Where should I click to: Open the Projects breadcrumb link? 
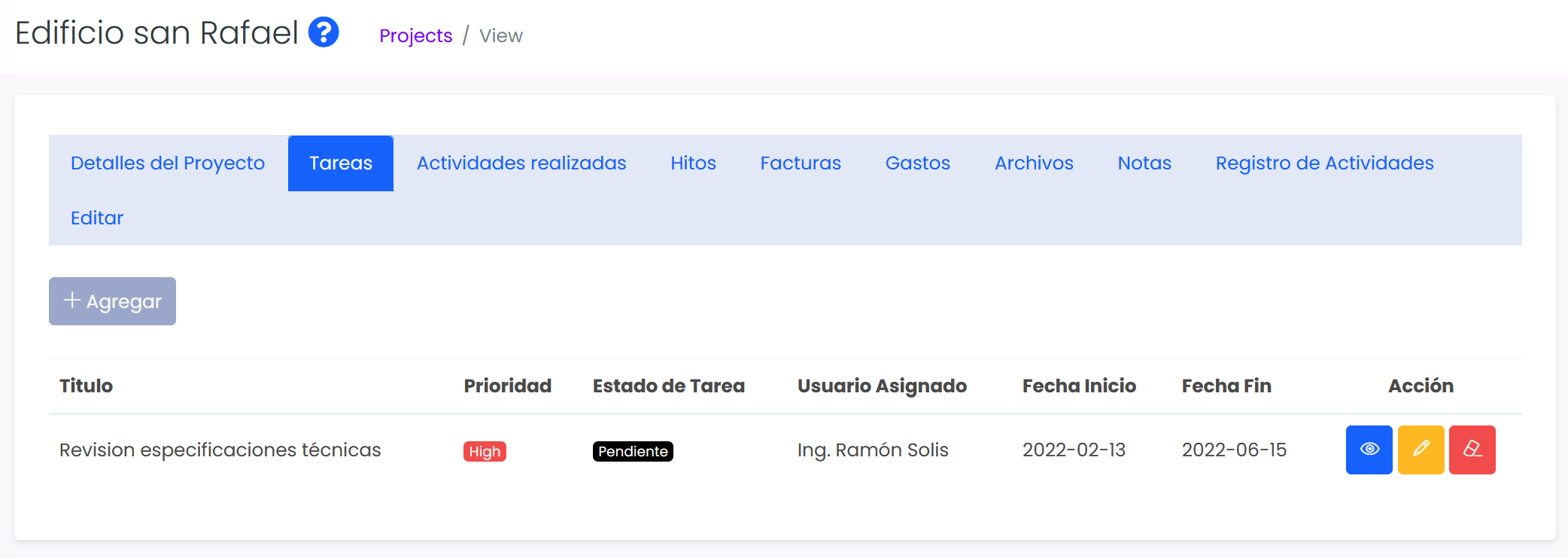point(415,35)
